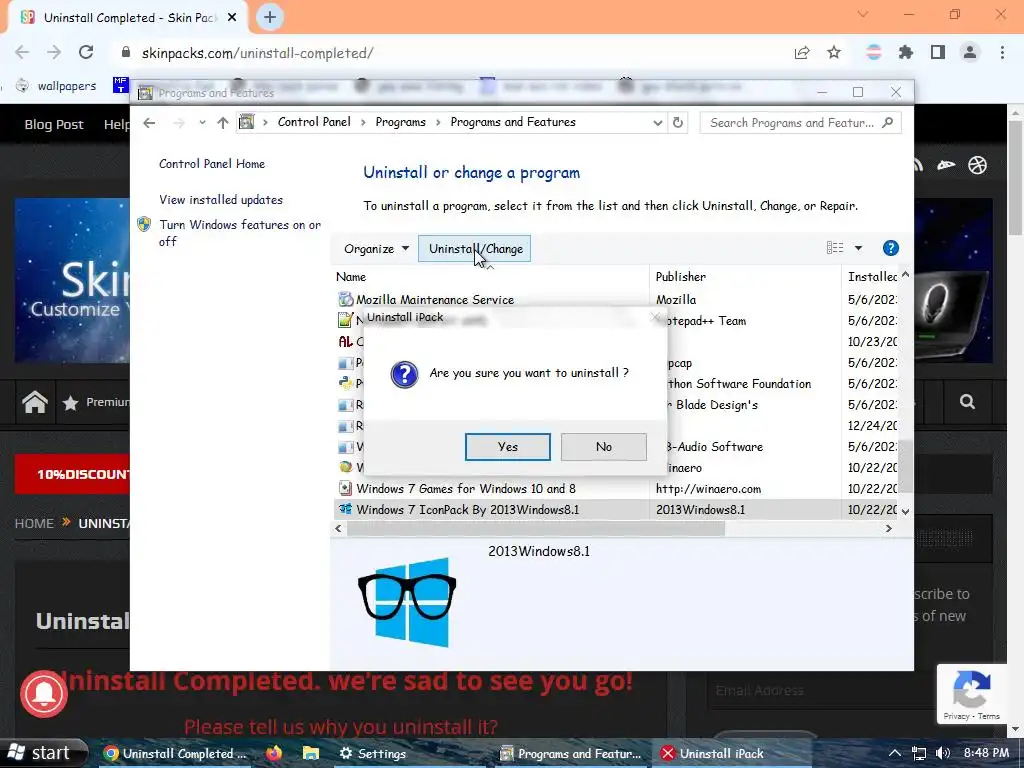Open View installed updates link
The height and width of the screenshot is (768, 1024).
pos(221,200)
